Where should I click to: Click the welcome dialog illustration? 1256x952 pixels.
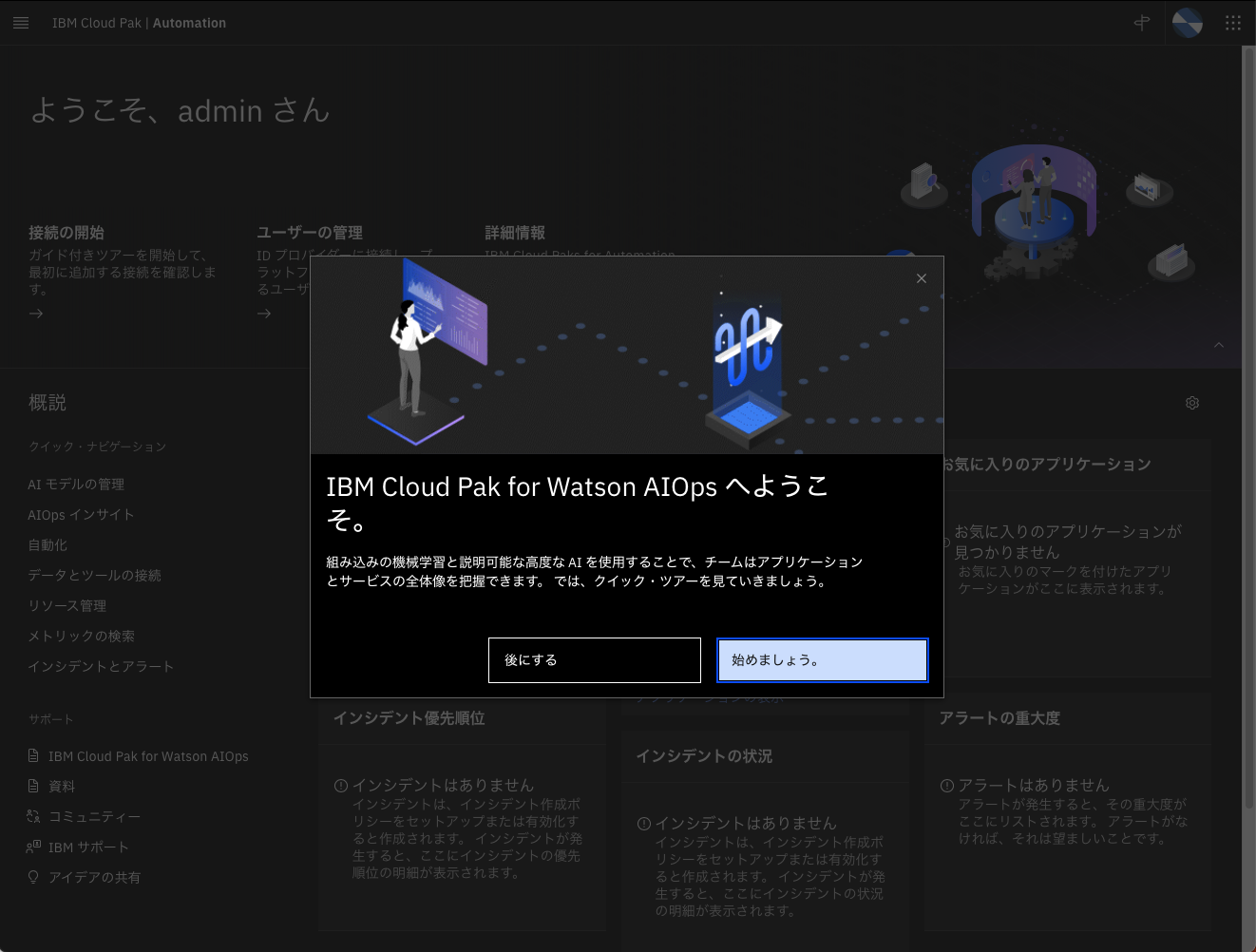click(x=627, y=355)
